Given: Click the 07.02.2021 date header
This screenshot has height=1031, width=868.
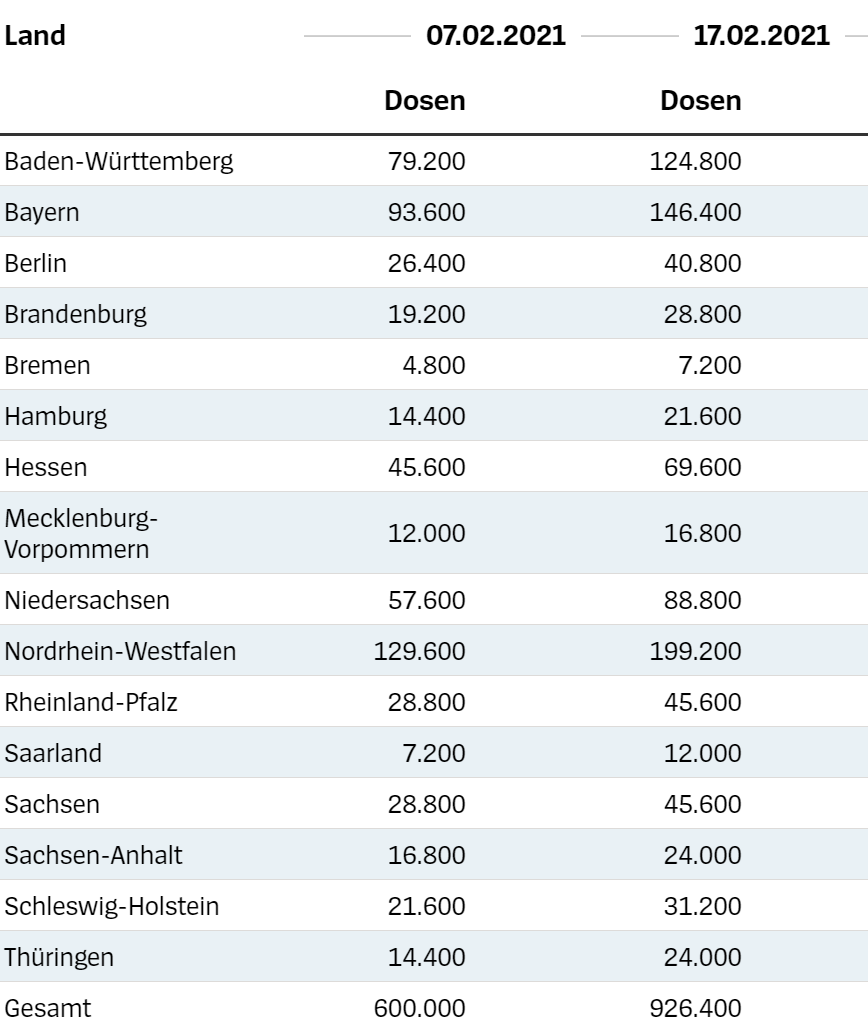Looking at the screenshot, I should pos(496,36).
